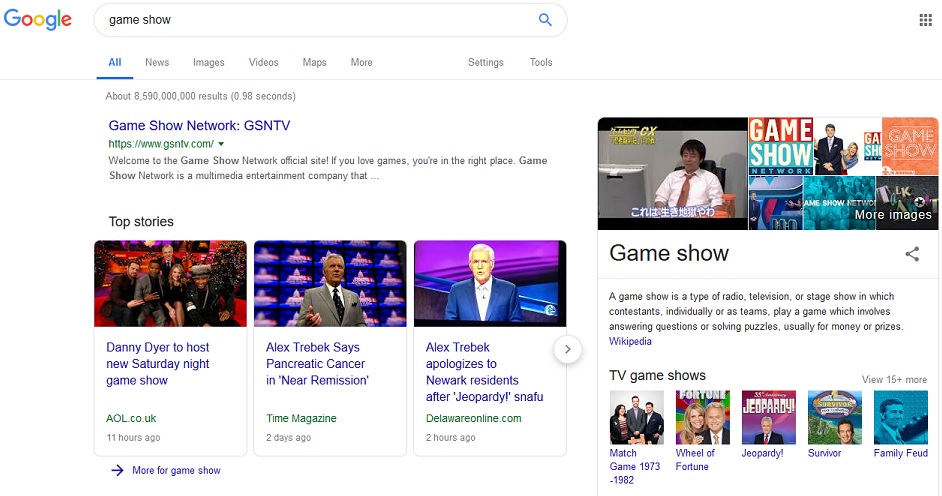Click the blue search magnifier icon

[545, 19]
